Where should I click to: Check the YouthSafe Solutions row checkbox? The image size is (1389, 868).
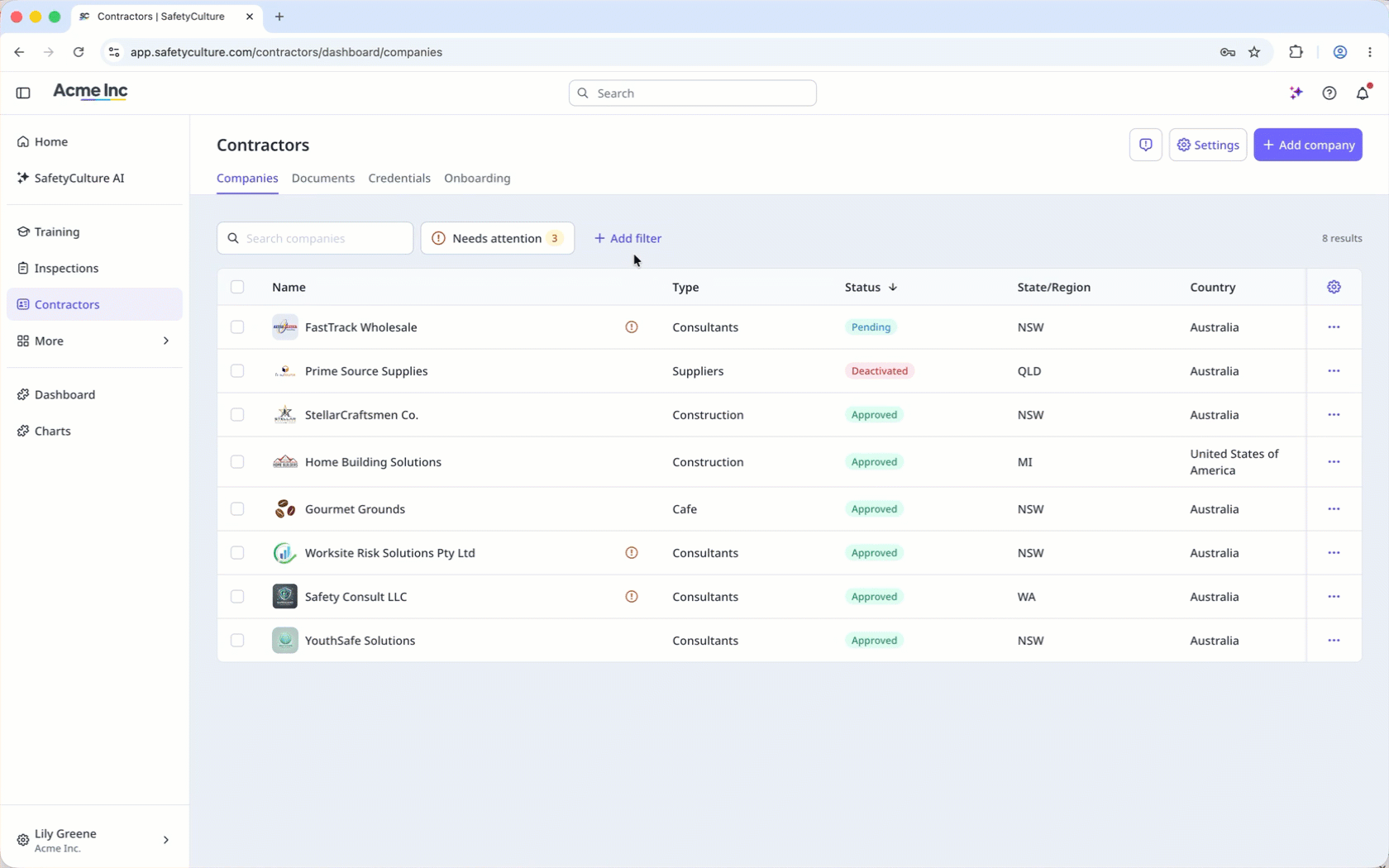point(237,641)
